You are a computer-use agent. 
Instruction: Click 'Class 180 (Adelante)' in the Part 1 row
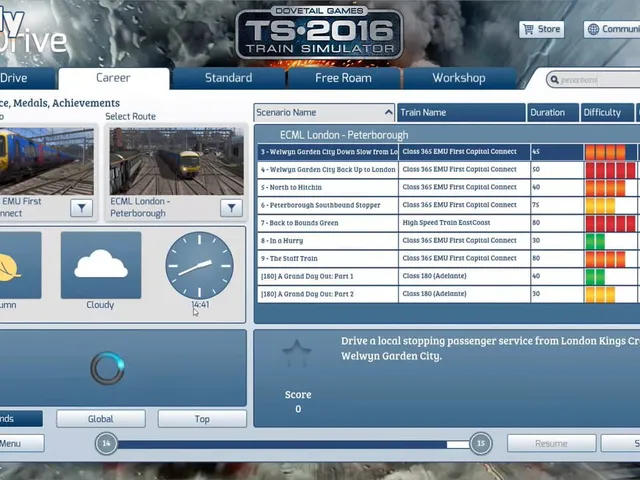coord(434,276)
